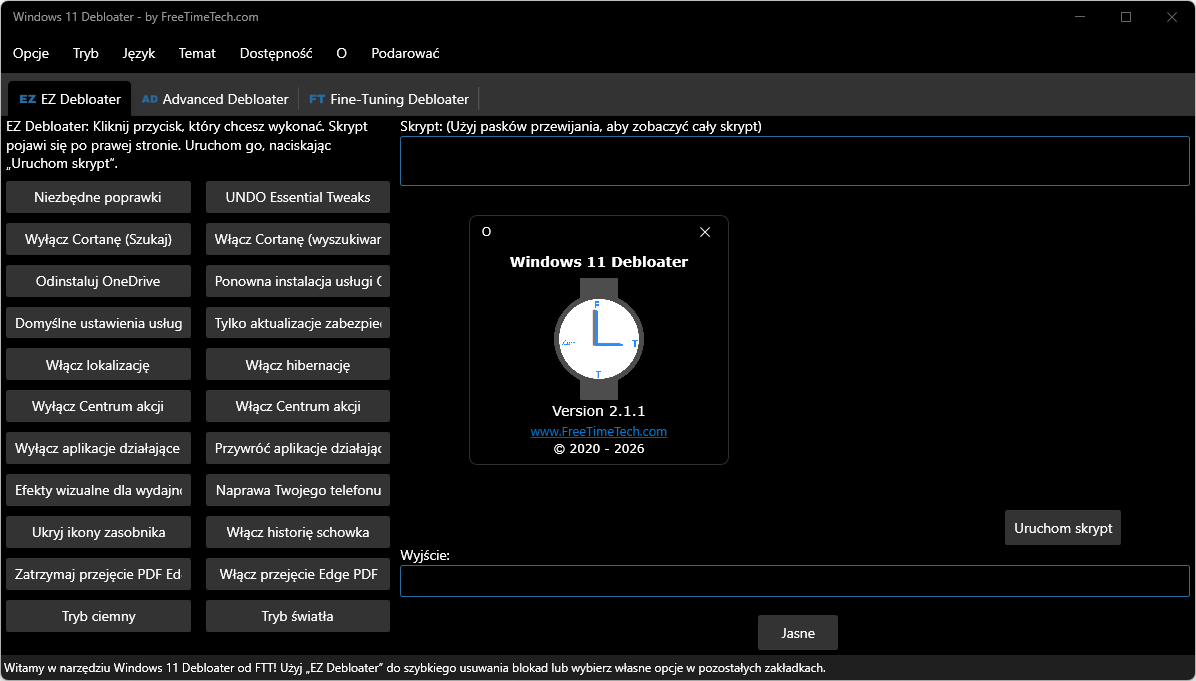Click Zatrzymaj przejęcie PDF Edge button
The height and width of the screenshot is (681, 1196).
tap(98, 574)
